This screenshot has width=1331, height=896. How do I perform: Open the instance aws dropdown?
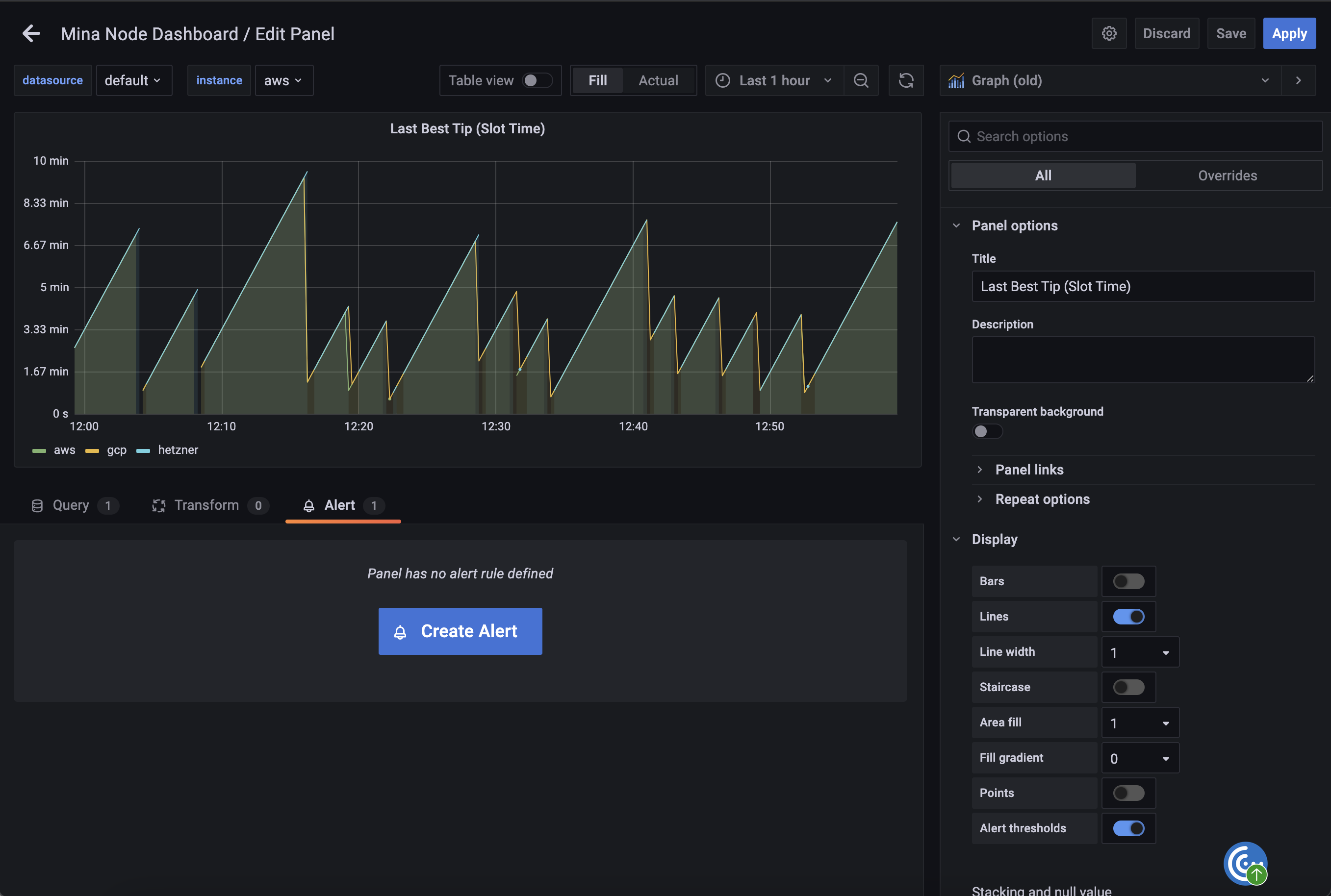(283, 80)
